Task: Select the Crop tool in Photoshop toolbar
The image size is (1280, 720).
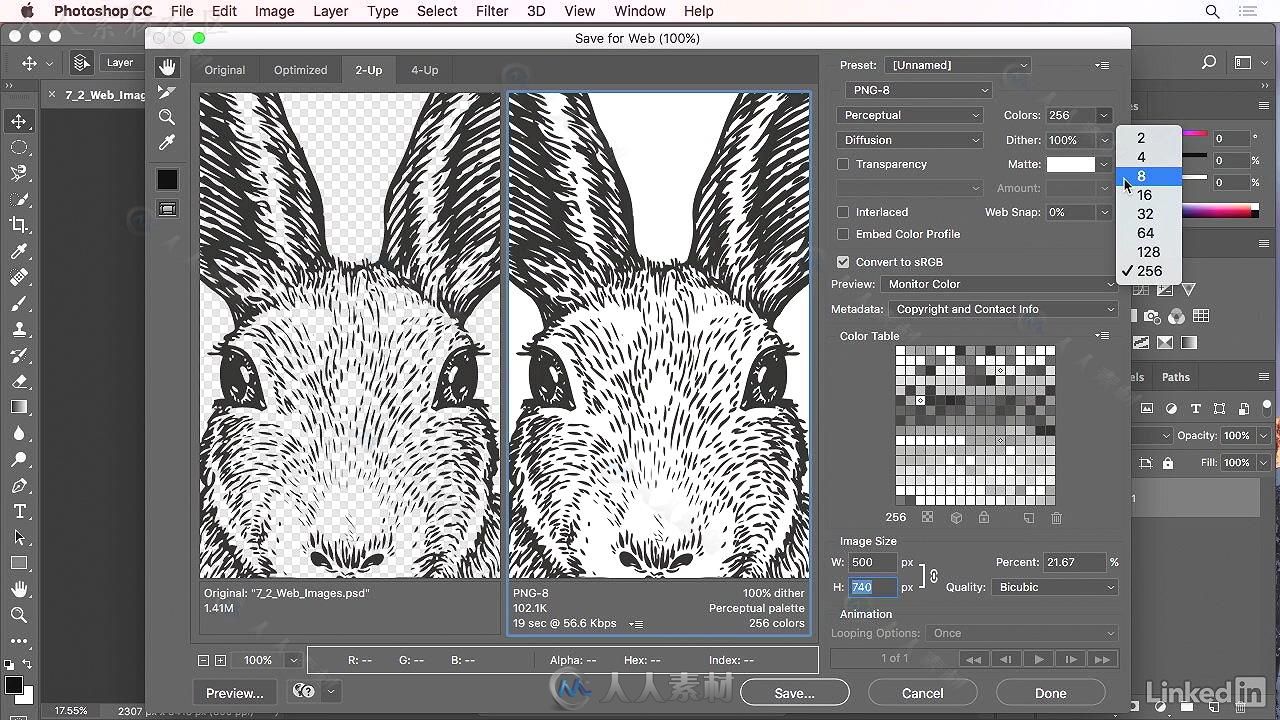Action: click(19, 225)
